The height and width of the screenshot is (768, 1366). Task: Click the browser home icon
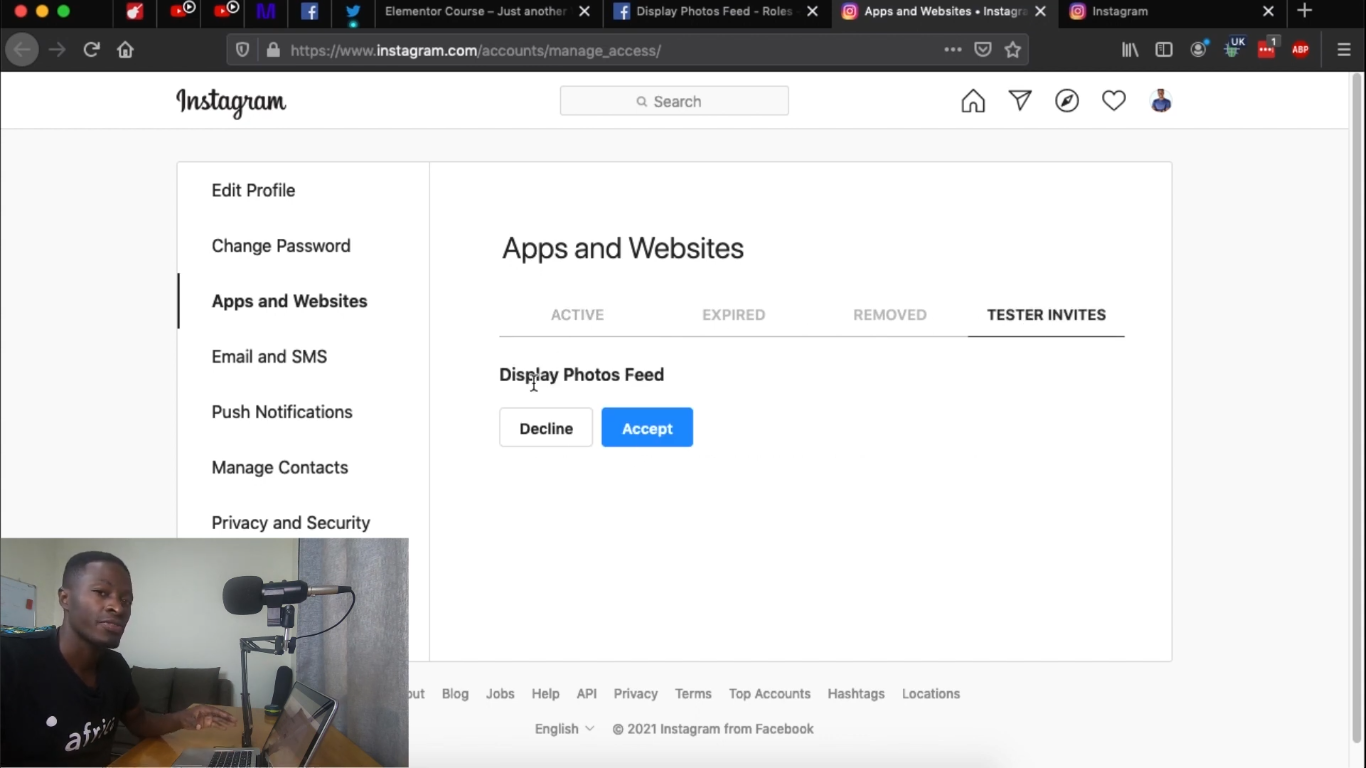click(125, 49)
